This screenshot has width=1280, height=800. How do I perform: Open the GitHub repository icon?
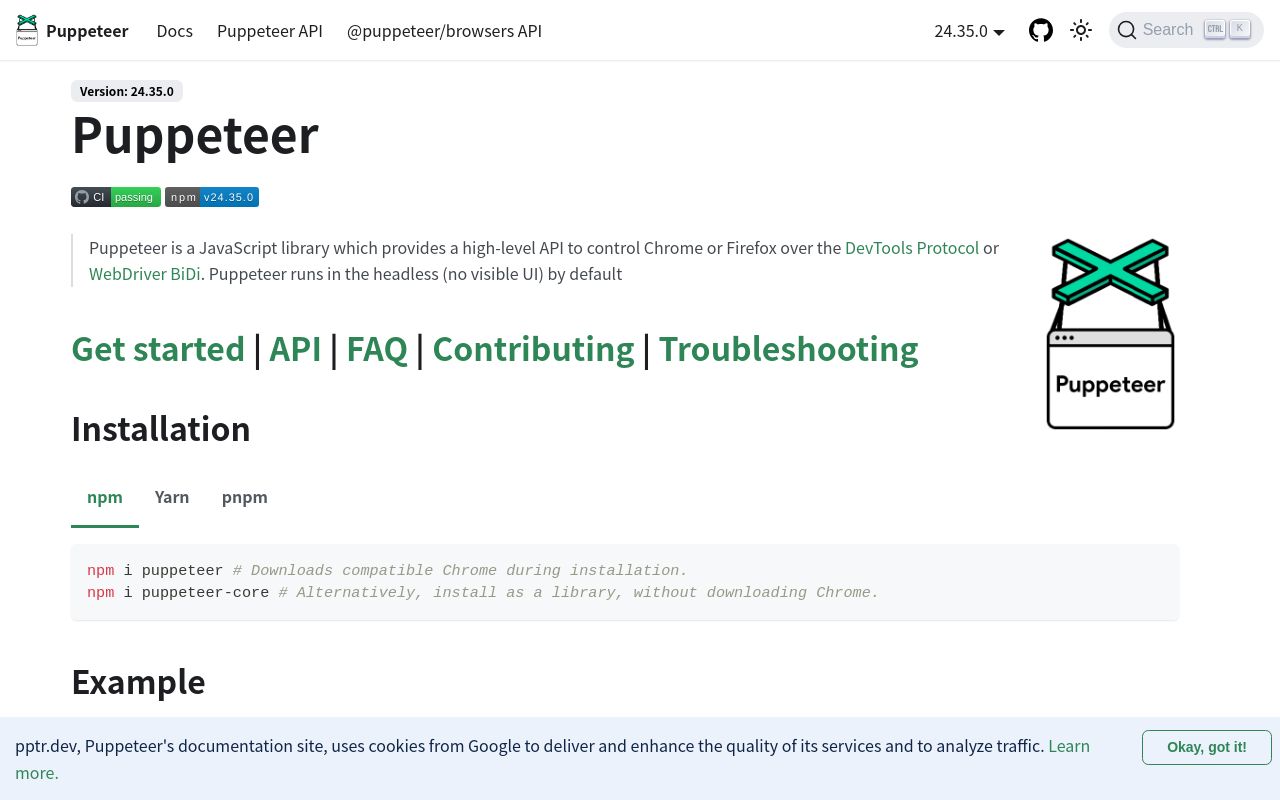tap(1041, 30)
